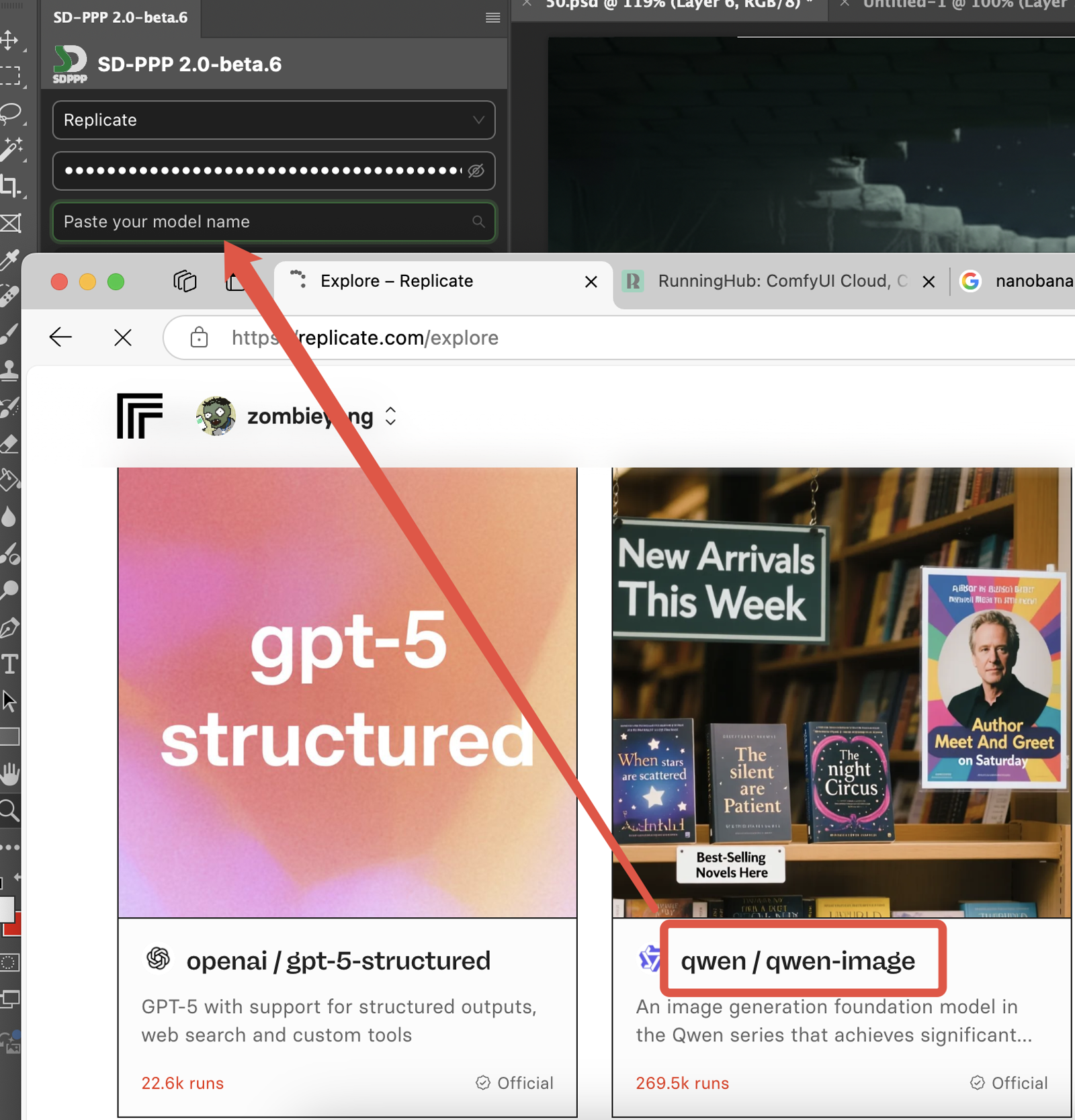Screen dimensions: 1075x1120
Task: Select the Rectangular Marquee tool
Action: pyautogui.click(x=10, y=75)
